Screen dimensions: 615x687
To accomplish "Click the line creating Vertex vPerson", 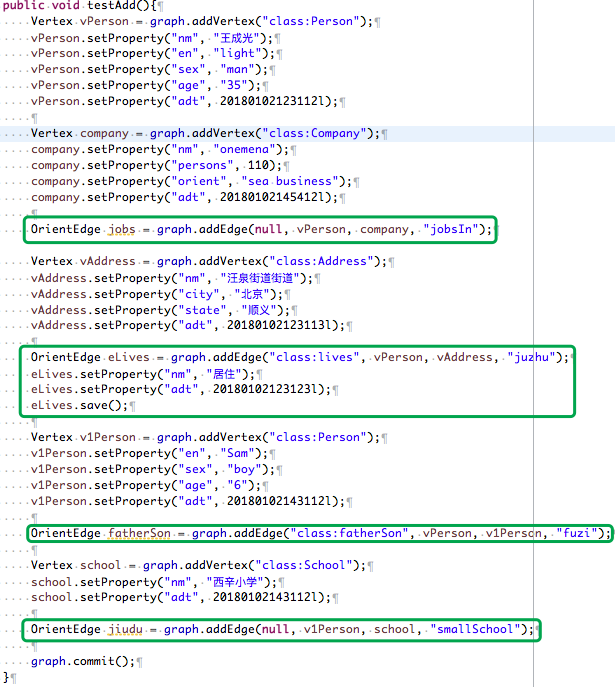I will tap(202, 21).
